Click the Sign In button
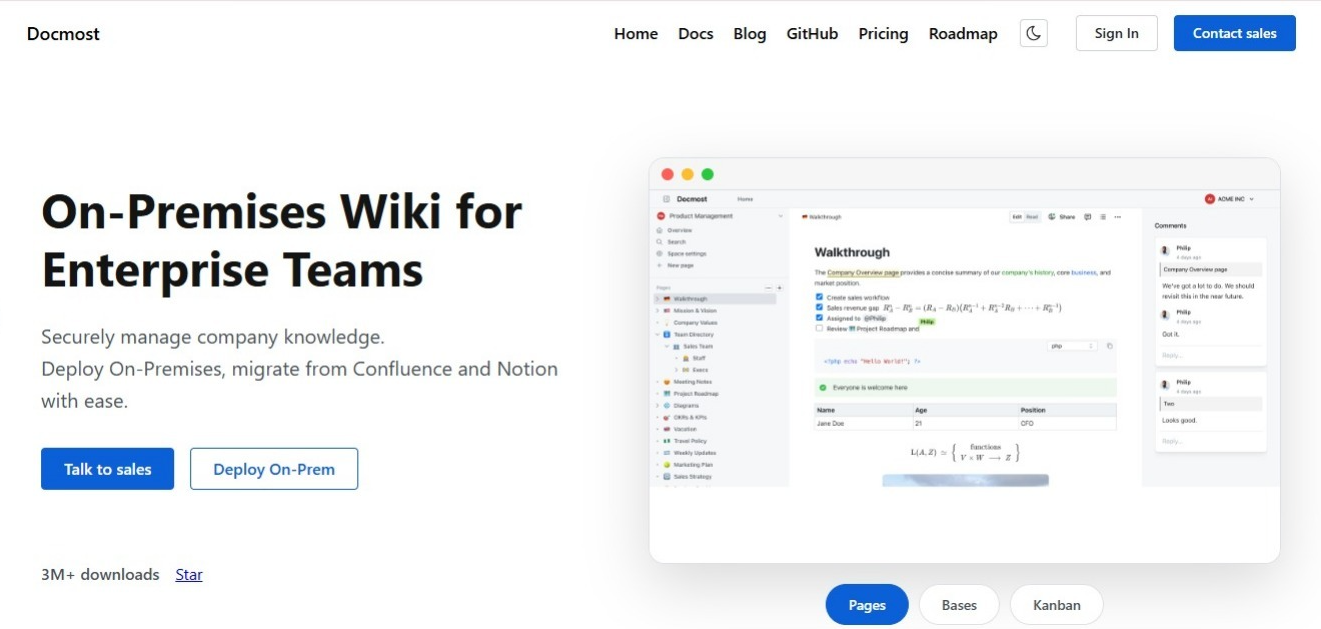The image size is (1321, 629). click(1116, 33)
